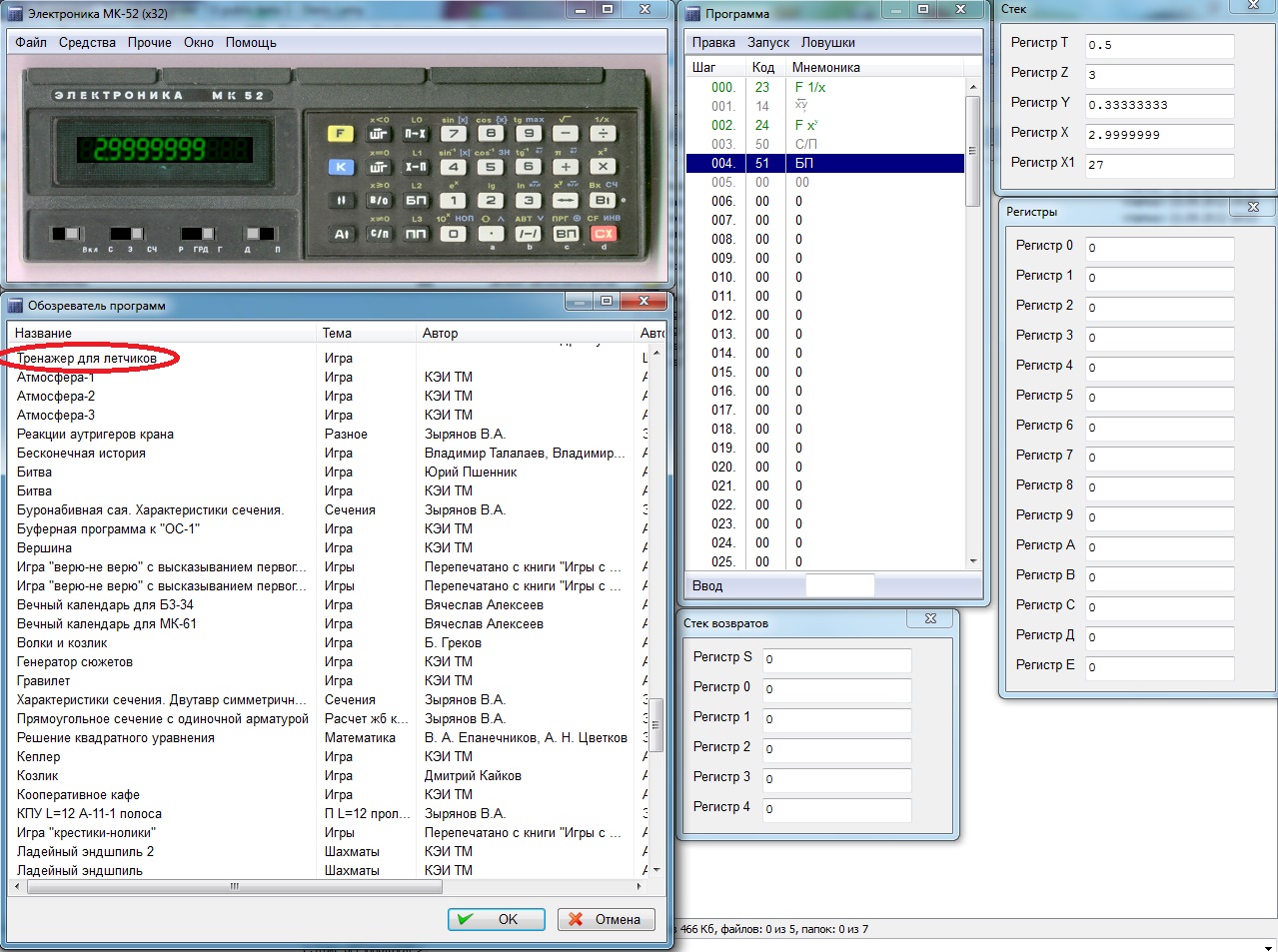Tap digit 9 on calculator keypad

coord(528,134)
